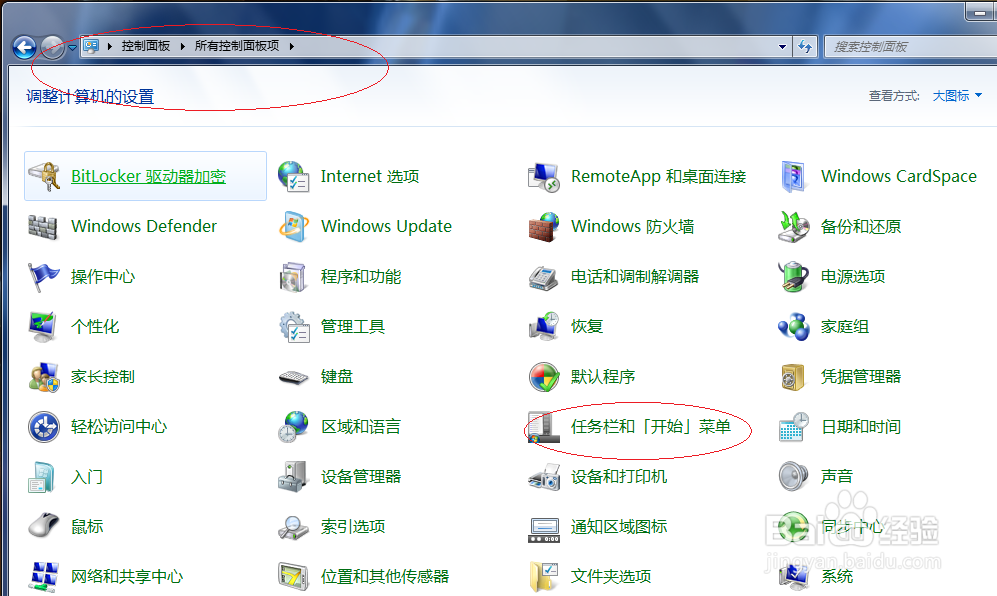Click the 搜索控制面板 search box
The image size is (997, 596).
911,46
